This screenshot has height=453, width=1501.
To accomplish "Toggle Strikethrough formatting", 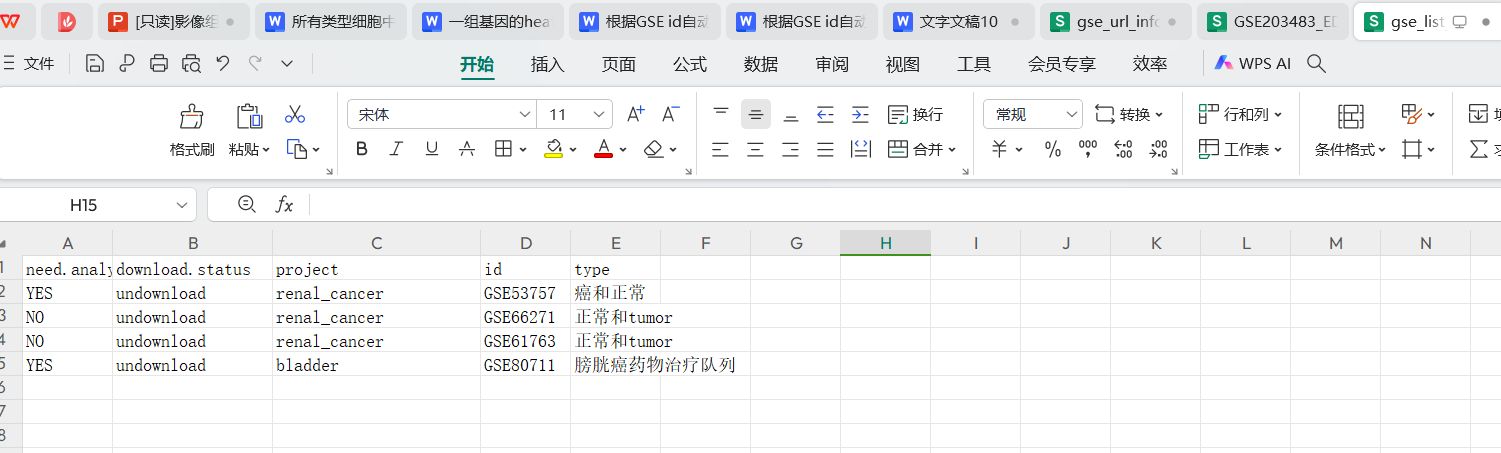I will click(x=466, y=149).
